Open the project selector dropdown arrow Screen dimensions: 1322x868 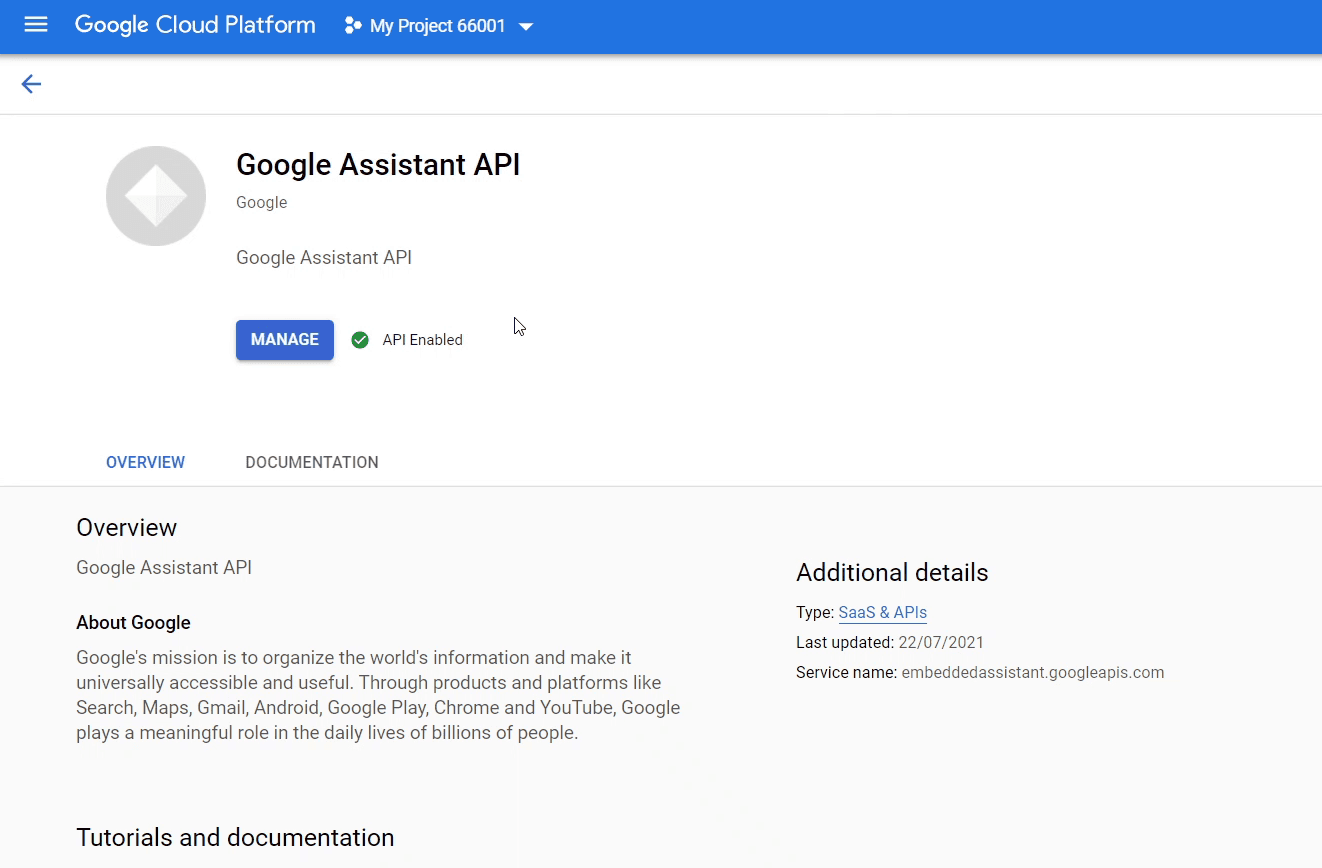coord(526,27)
